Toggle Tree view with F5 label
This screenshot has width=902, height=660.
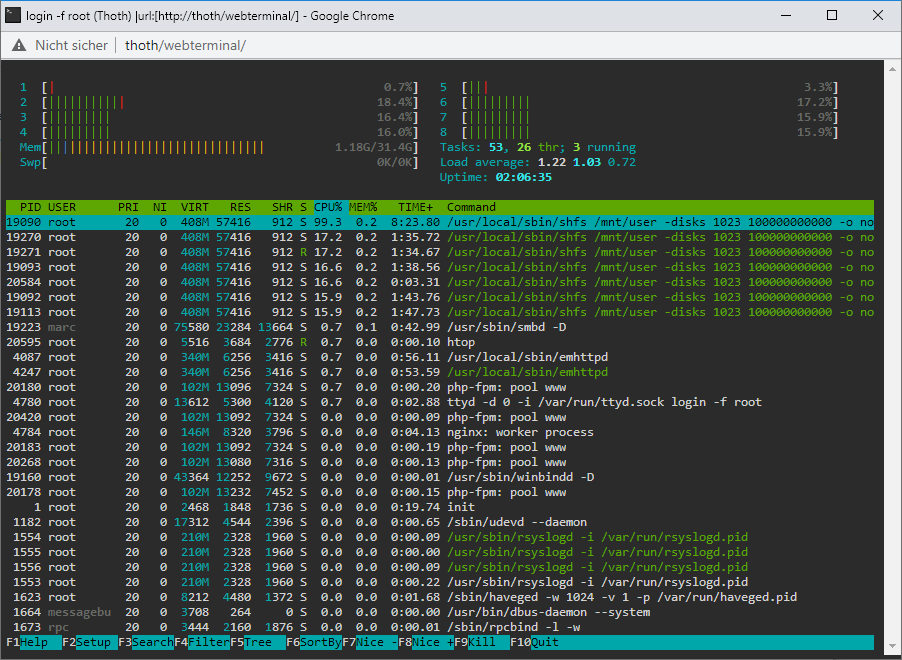coord(258,642)
